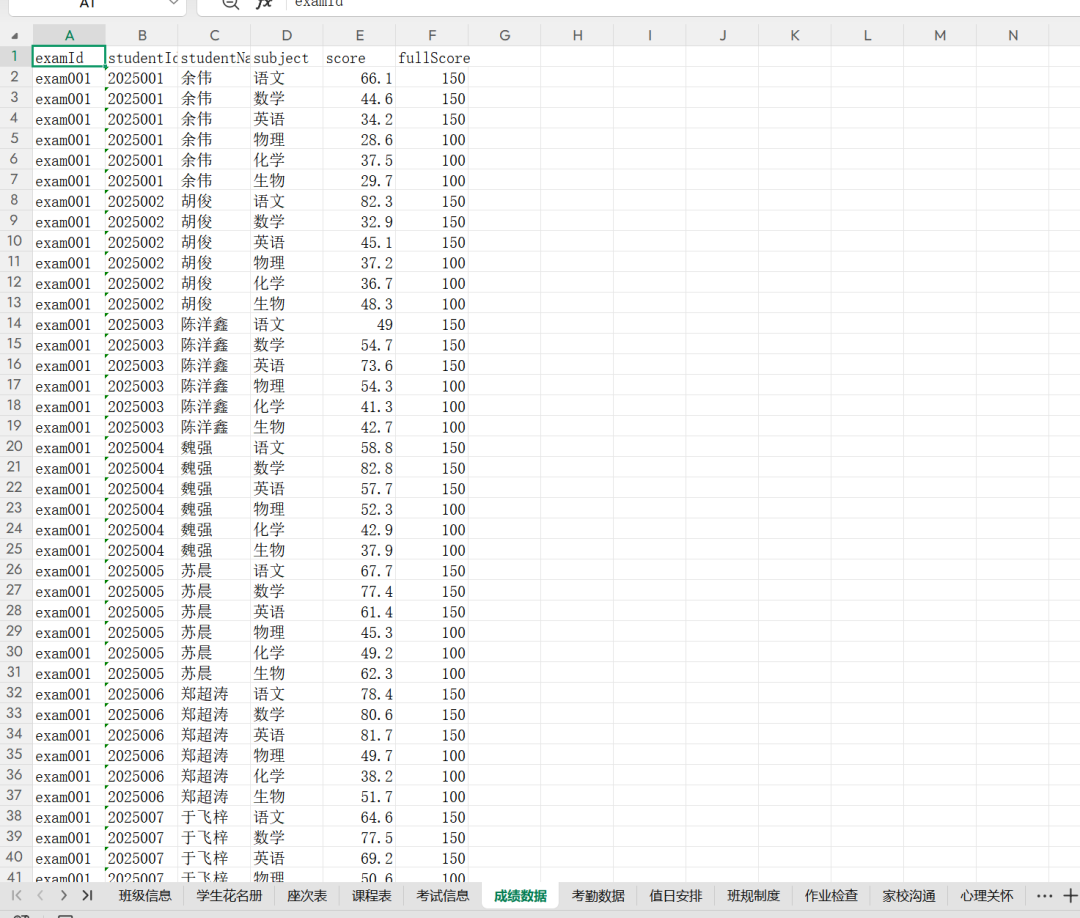Click 郑超涛 name in row 32
Image resolution: width=1080 pixels, height=918 pixels.
click(x=214, y=694)
